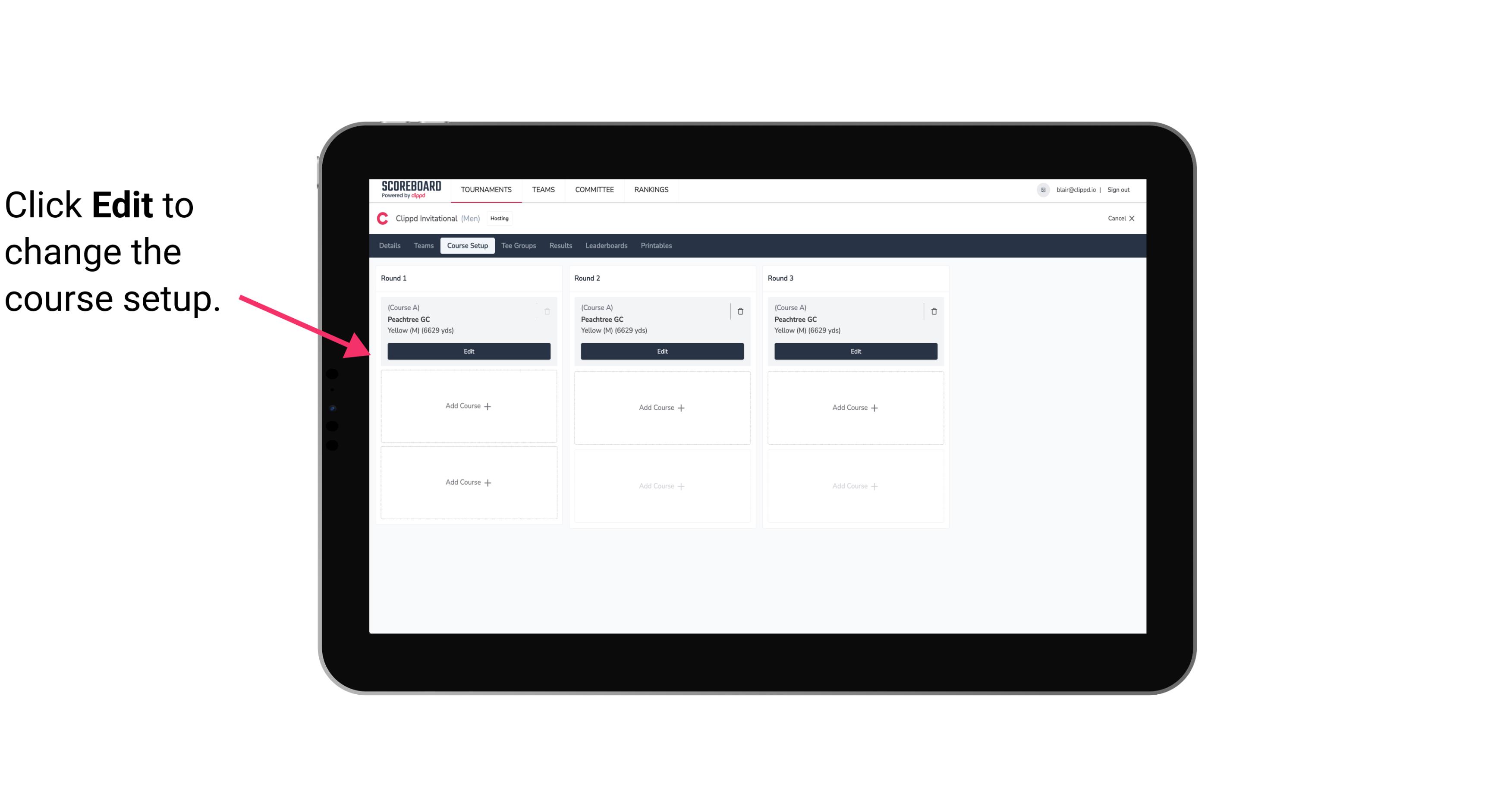Click Edit button for Round 1 course

point(468,351)
